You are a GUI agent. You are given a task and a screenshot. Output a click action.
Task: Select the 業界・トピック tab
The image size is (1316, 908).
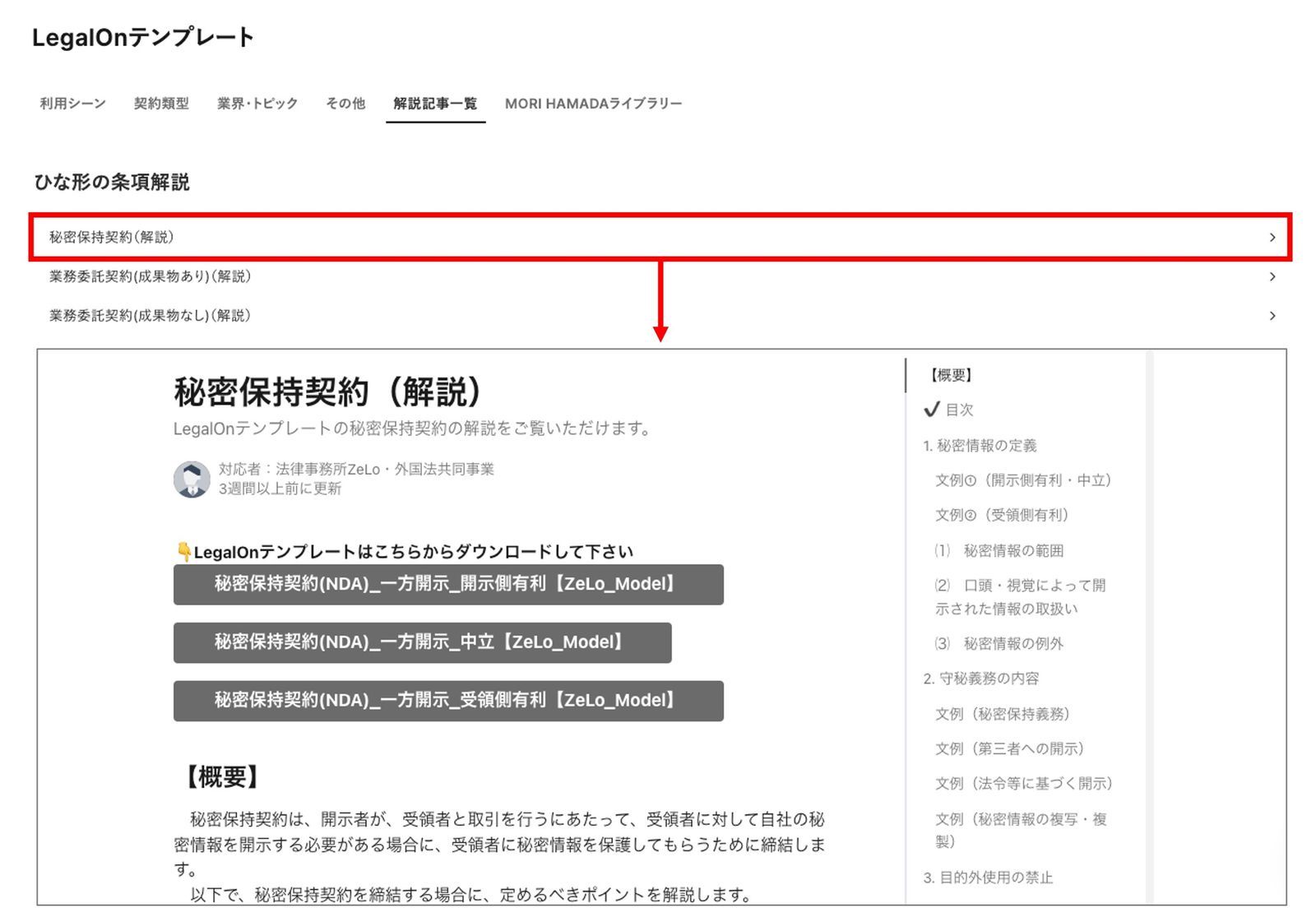coord(257,104)
